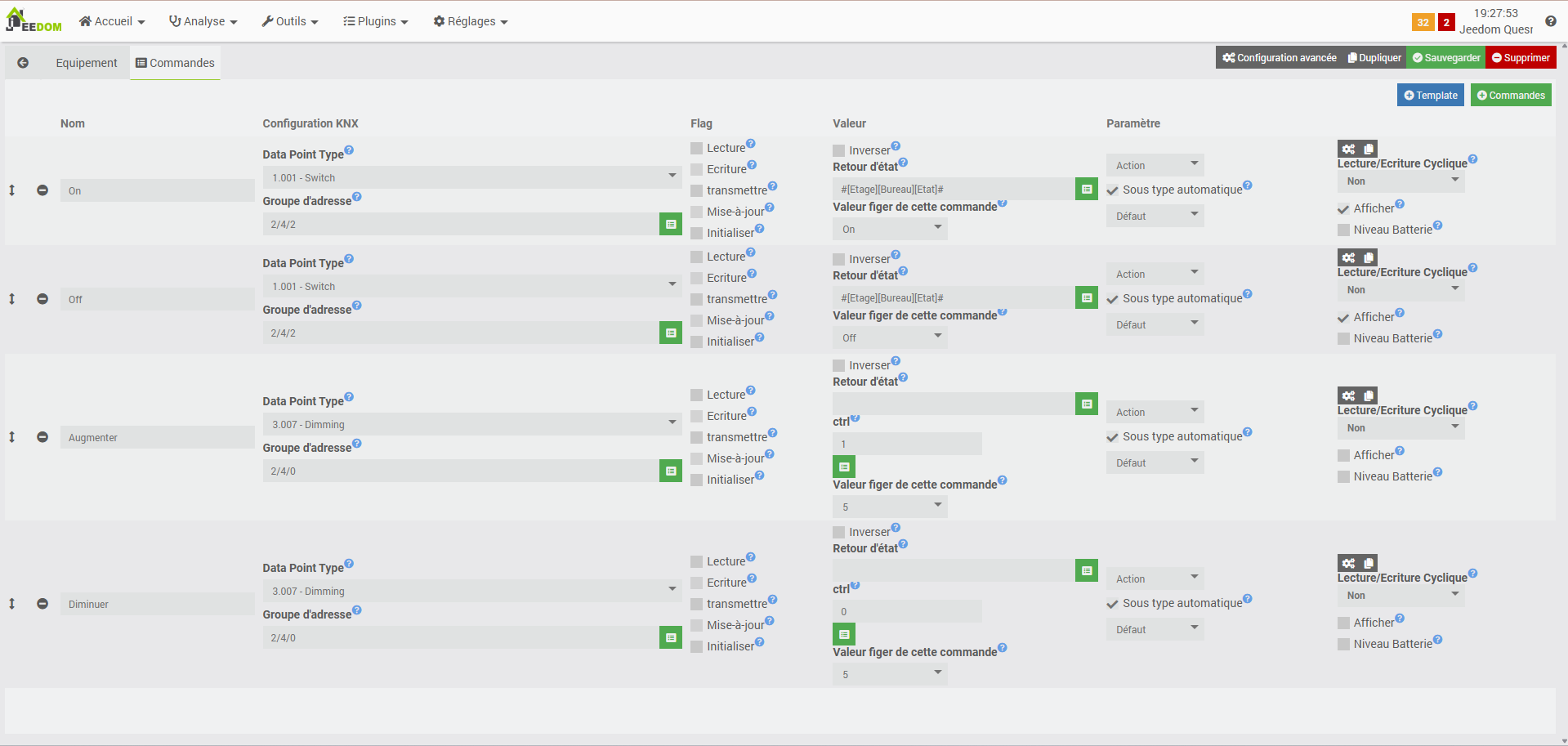Click the Template button
Viewport: 1568px width, 746px height.
point(1430,96)
